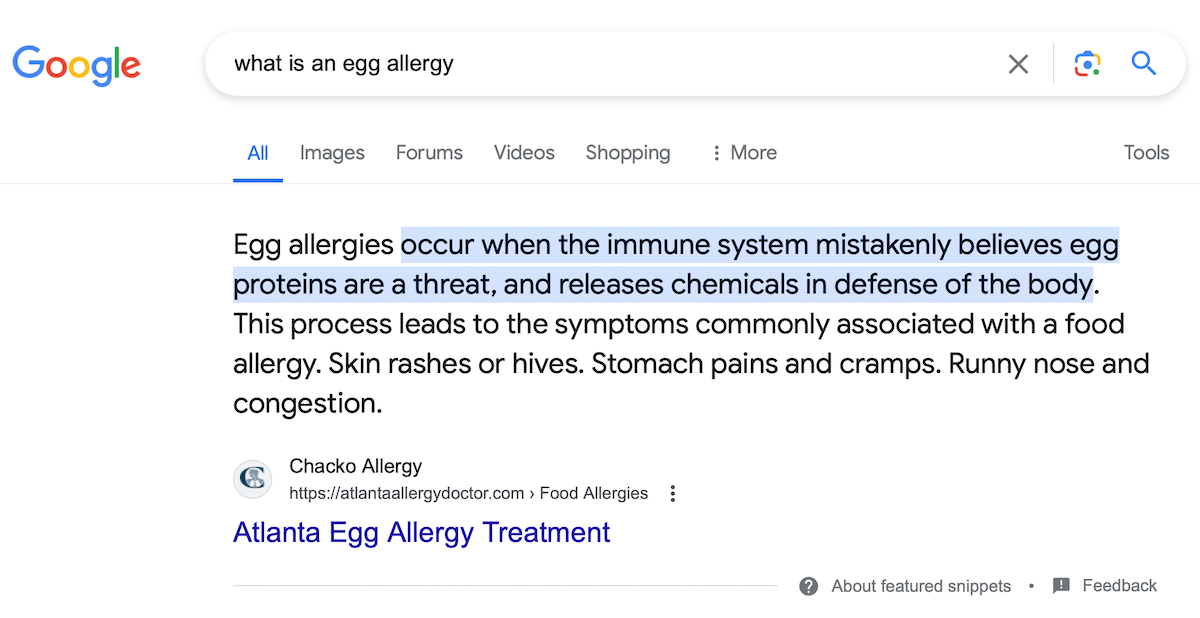Click inside the search input field
Image resolution: width=1200 pixels, height=618 pixels.
[600, 63]
